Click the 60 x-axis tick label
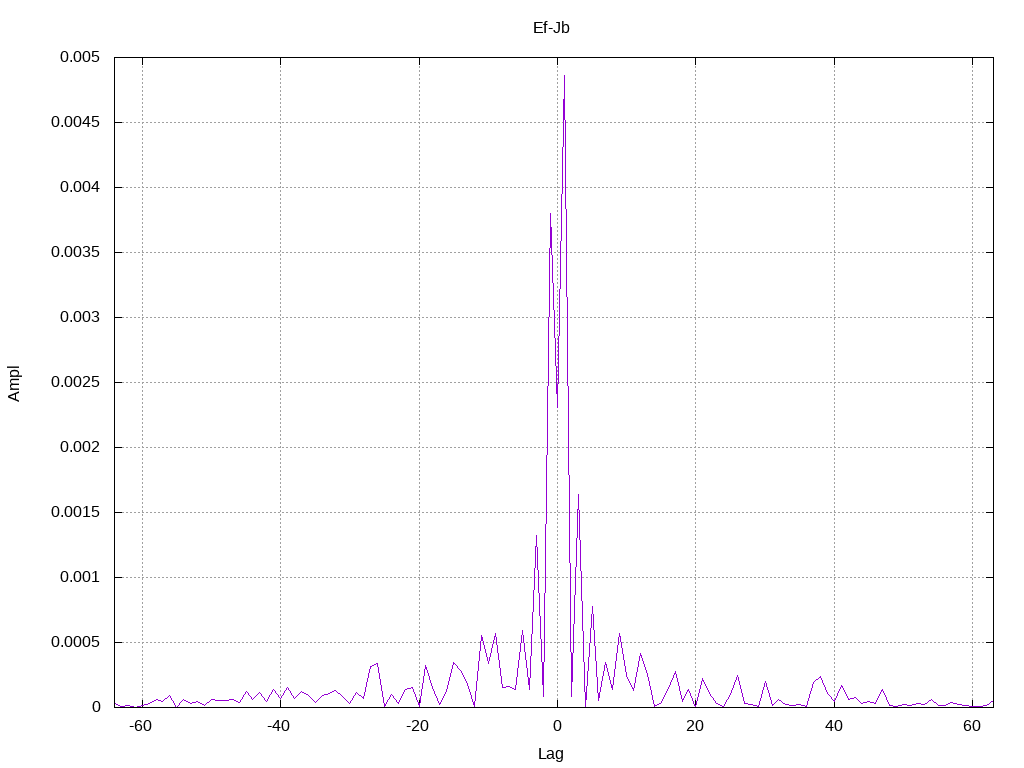This screenshot has height=768, width=1024. 972,726
